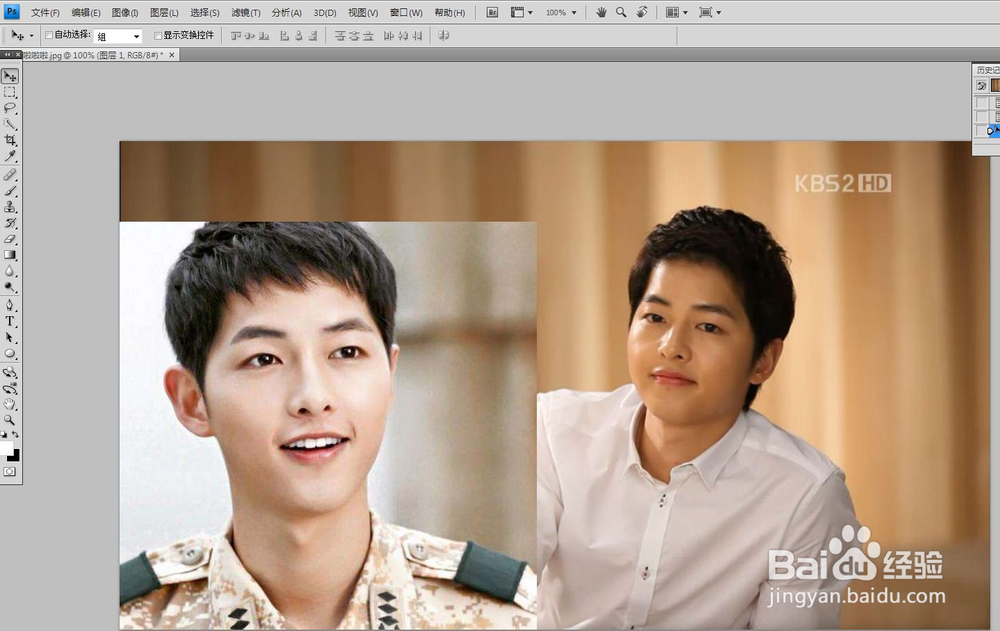Screen dimensions: 1000x631
Task: Enable the 显示变换控件 checkbox
Action: [158, 36]
